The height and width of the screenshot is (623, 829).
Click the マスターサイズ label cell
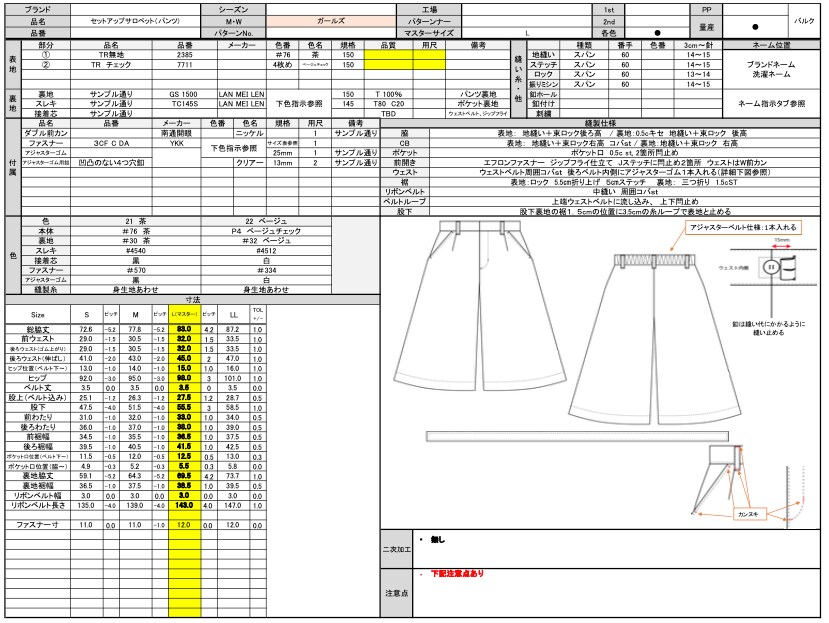point(429,33)
